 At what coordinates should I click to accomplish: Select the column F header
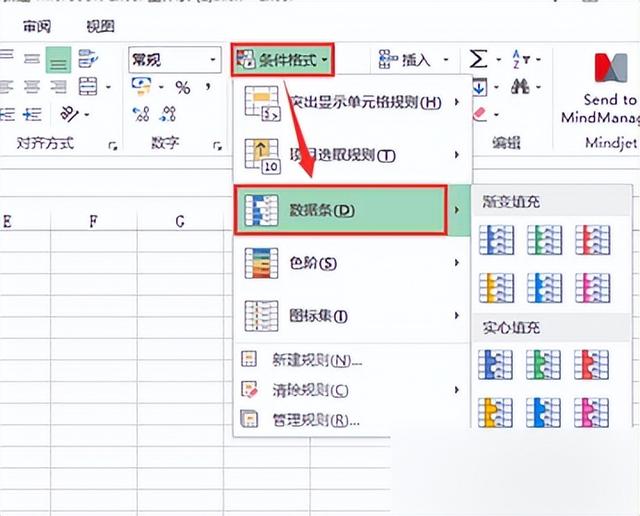[x=93, y=221]
